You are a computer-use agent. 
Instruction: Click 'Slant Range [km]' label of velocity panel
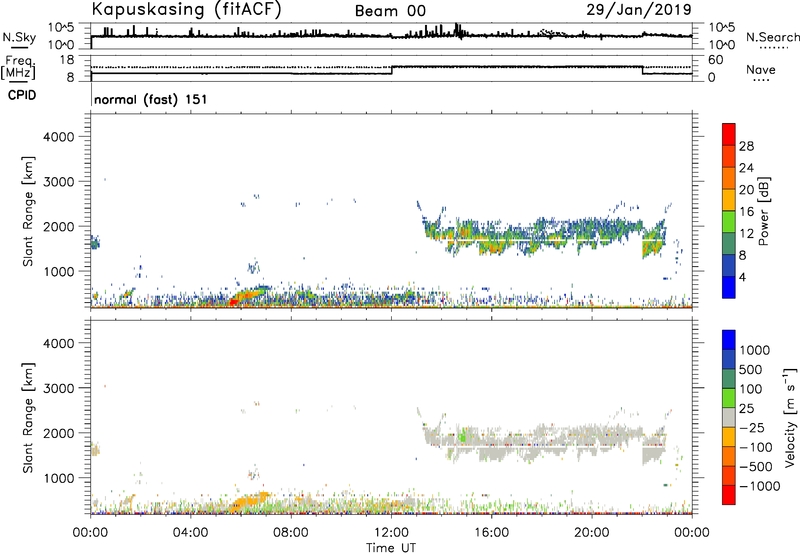point(28,418)
